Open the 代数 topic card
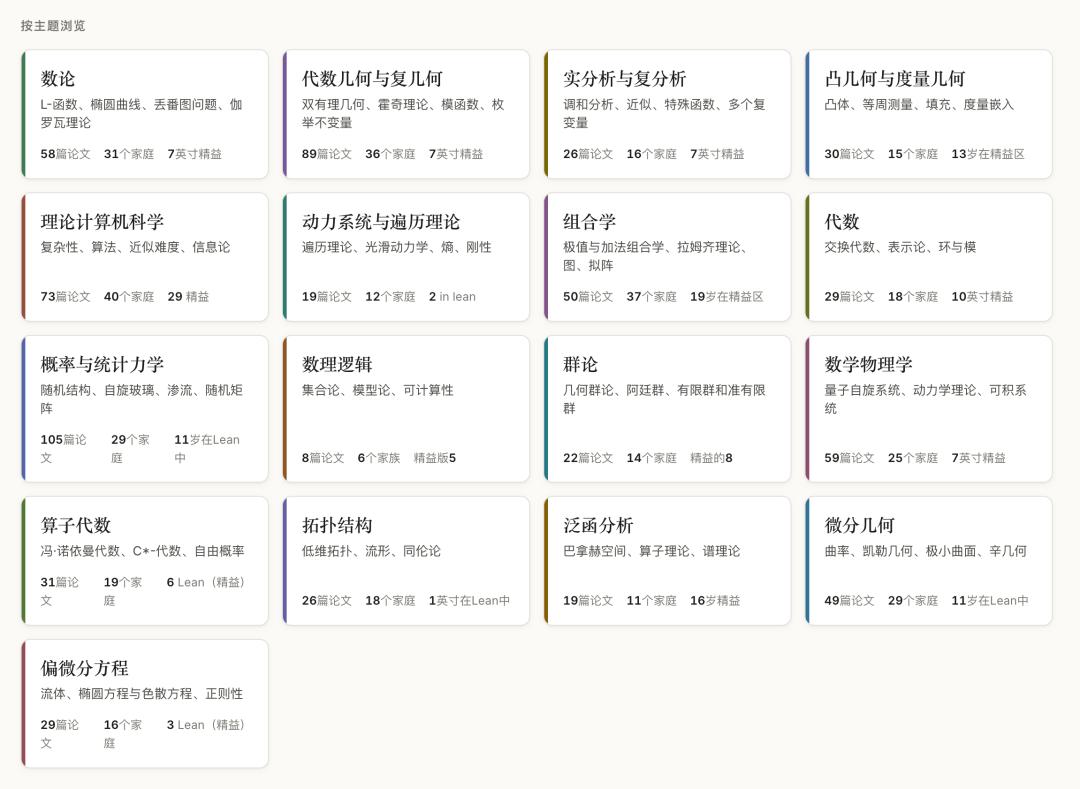The image size is (1080, 789). click(x=929, y=257)
